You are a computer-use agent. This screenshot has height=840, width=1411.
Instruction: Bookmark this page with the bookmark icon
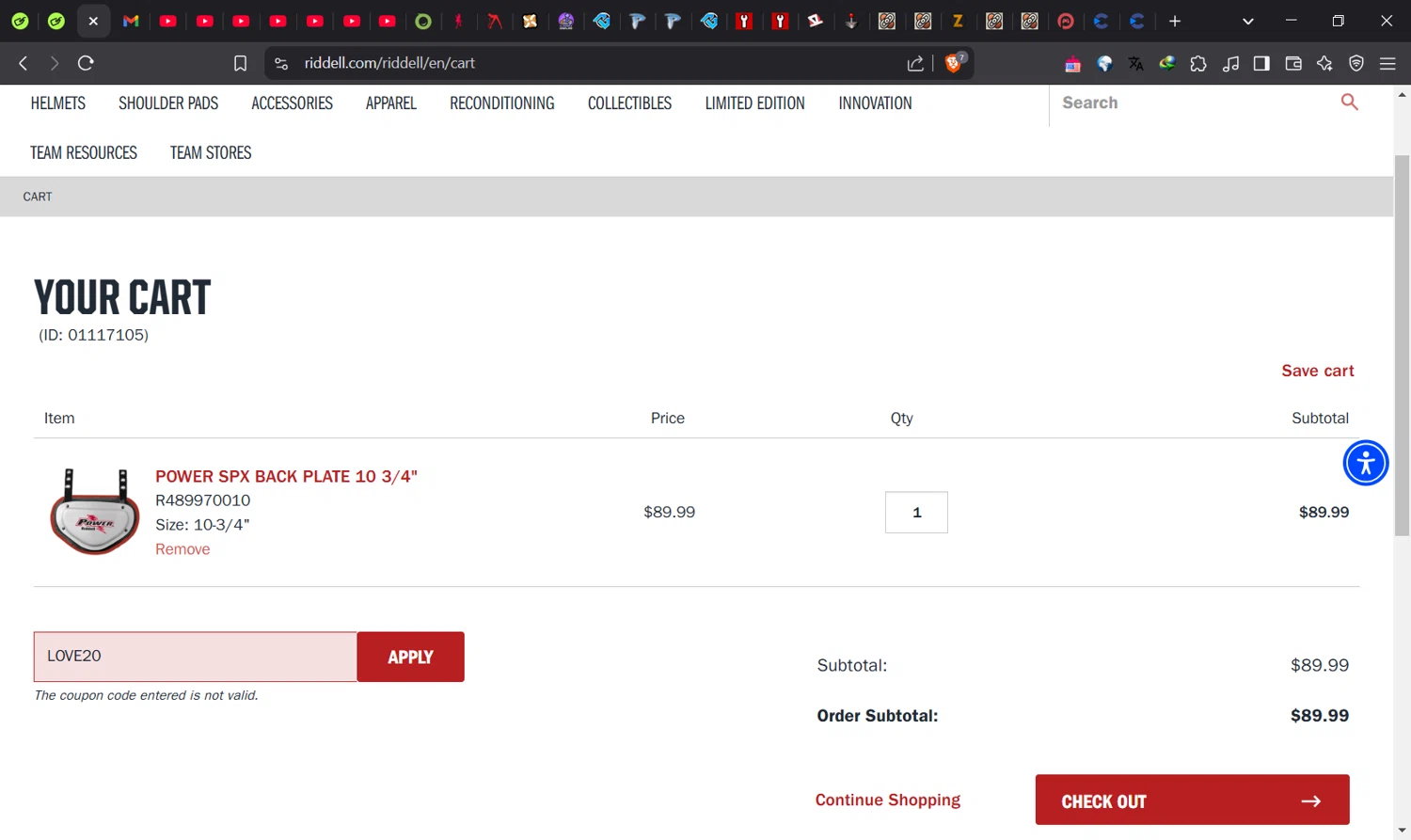pos(240,63)
